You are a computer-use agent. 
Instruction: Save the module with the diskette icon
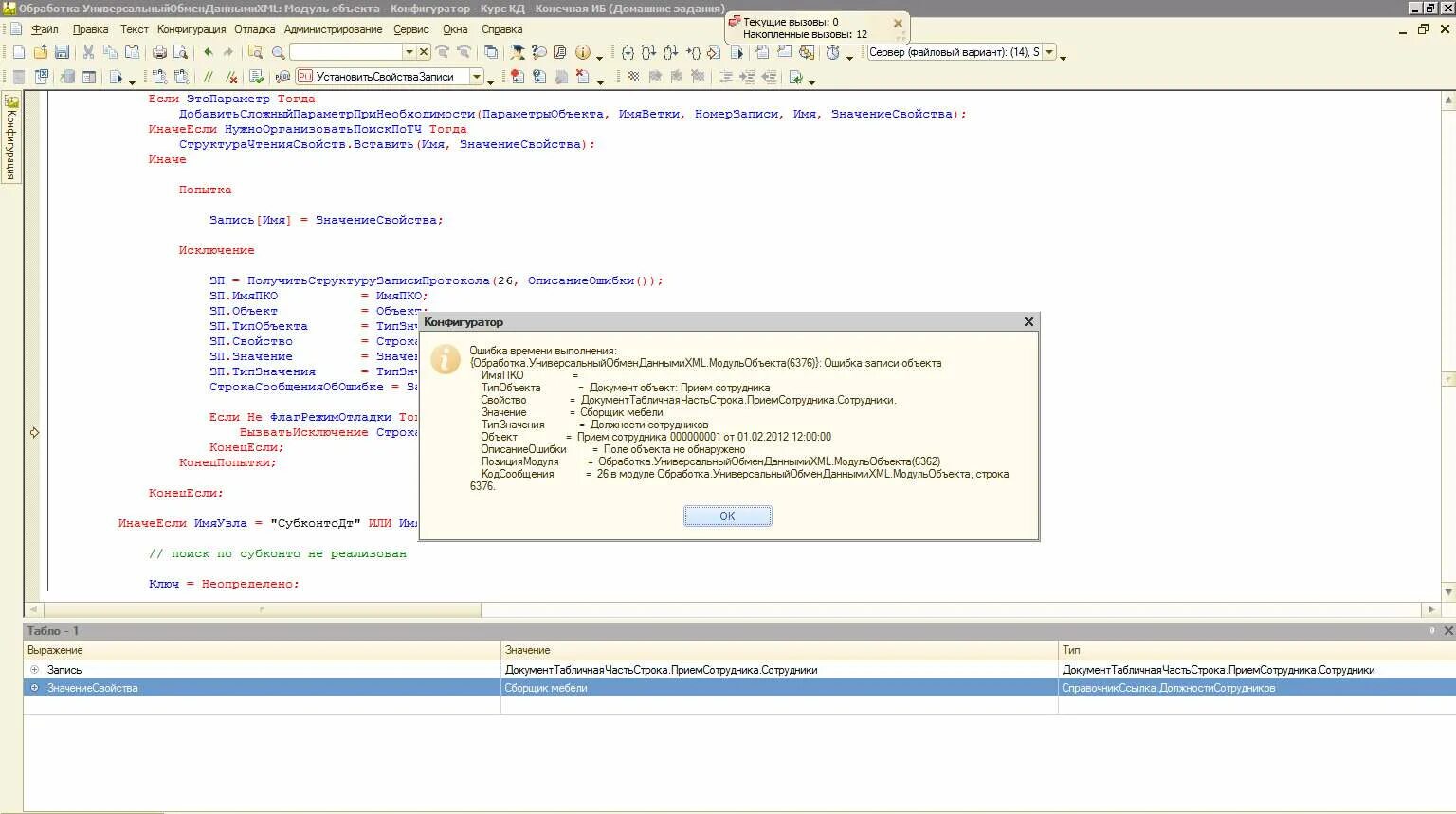point(63,52)
